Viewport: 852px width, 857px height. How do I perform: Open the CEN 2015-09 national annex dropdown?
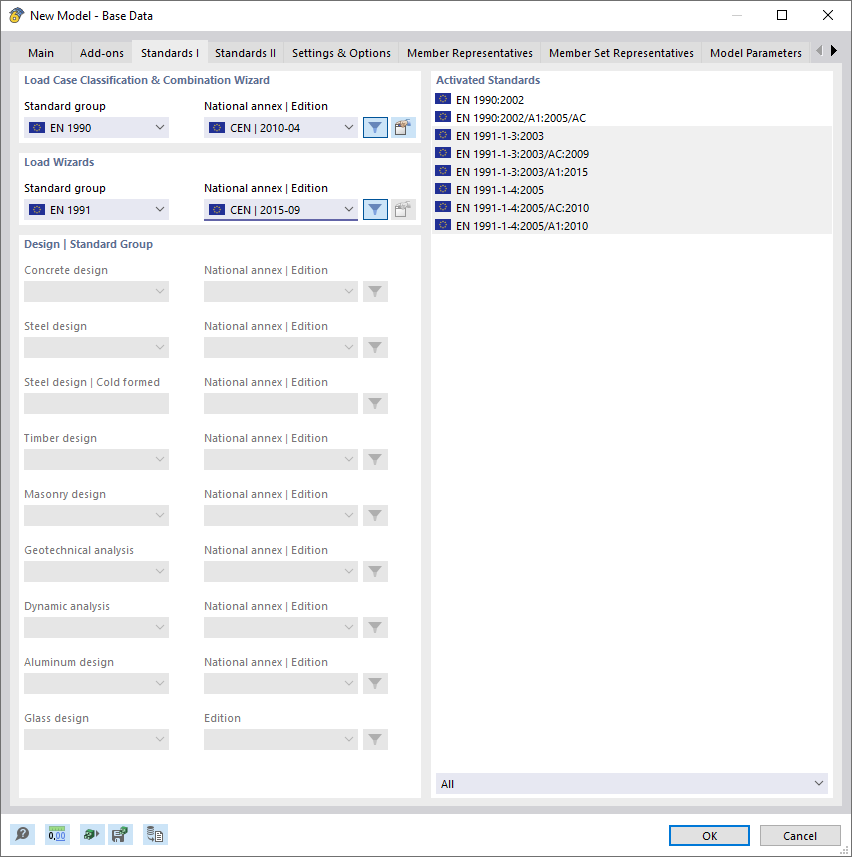(x=280, y=209)
